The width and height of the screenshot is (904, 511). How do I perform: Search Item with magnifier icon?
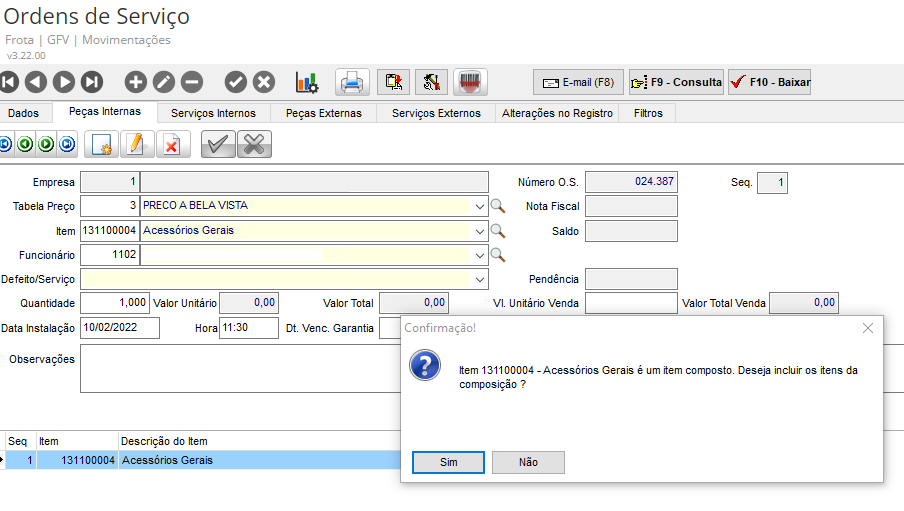498,231
